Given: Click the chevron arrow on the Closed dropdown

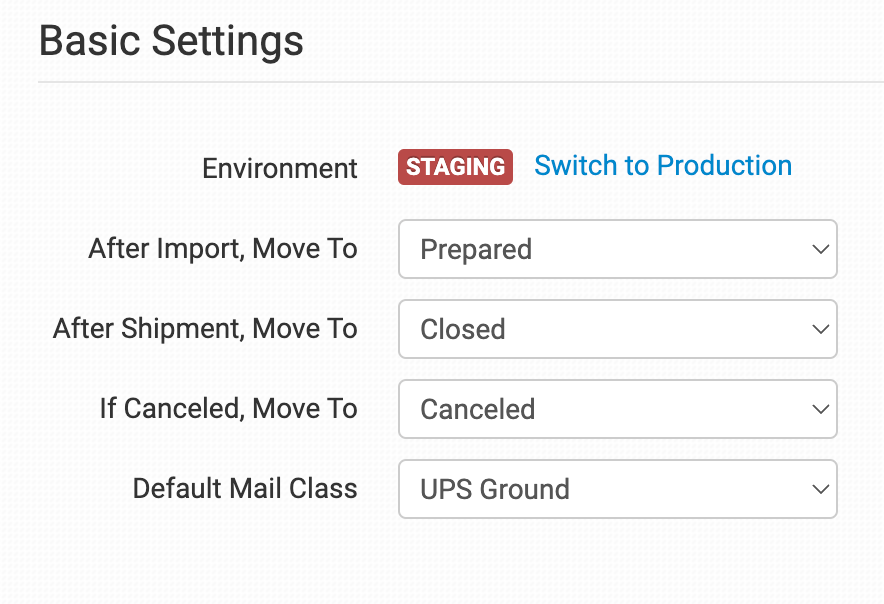Looking at the screenshot, I should click(x=820, y=329).
